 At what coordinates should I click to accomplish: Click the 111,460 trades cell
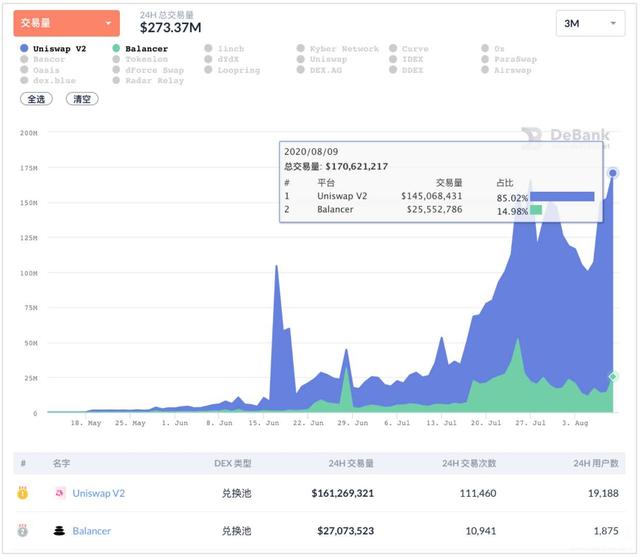pos(478,493)
